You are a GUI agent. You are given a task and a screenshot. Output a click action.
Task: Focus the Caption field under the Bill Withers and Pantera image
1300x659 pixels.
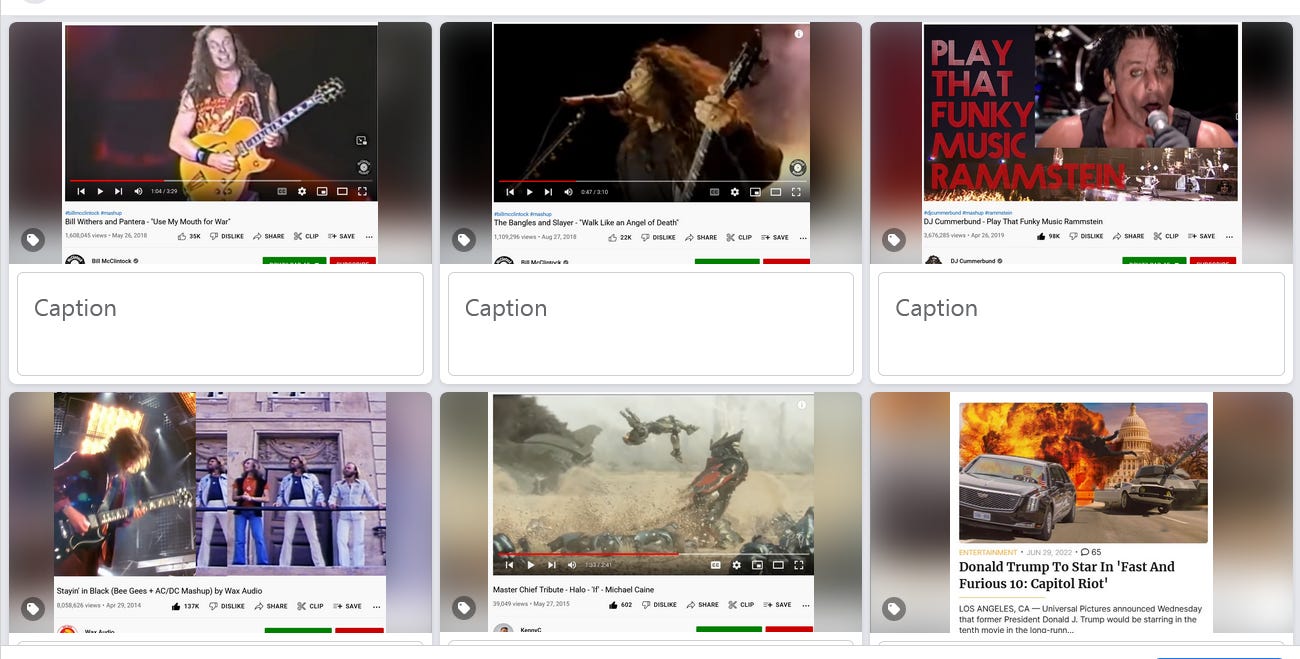[x=220, y=324]
